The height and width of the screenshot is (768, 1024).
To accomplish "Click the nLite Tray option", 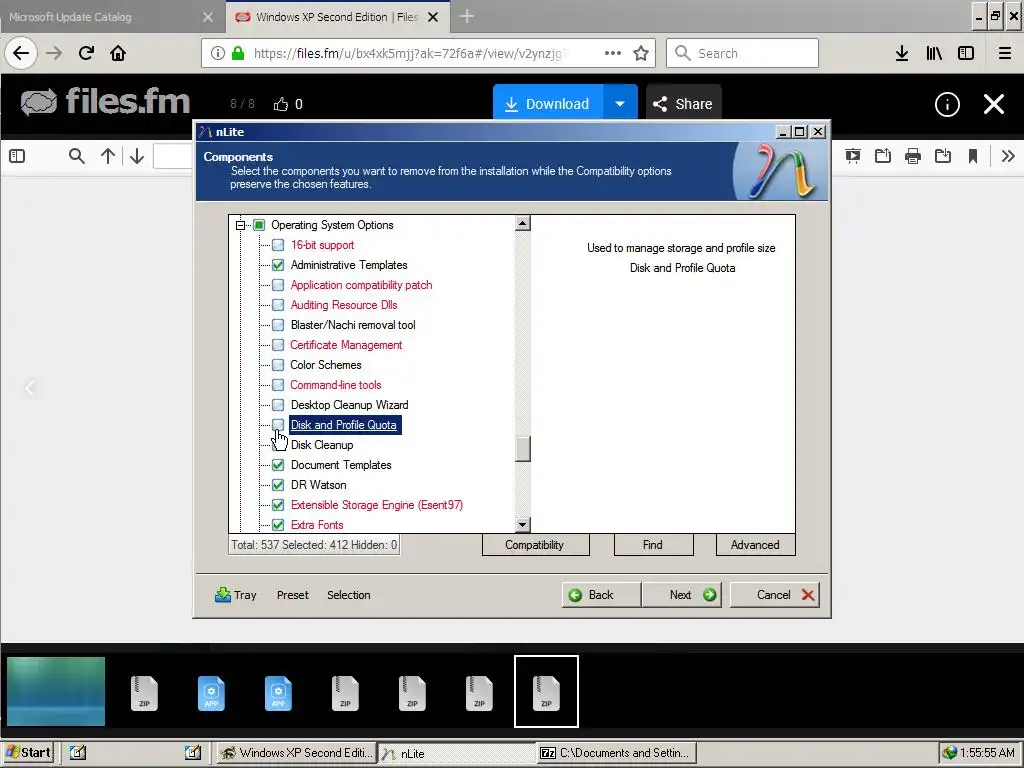I will pyautogui.click(x=236, y=595).
